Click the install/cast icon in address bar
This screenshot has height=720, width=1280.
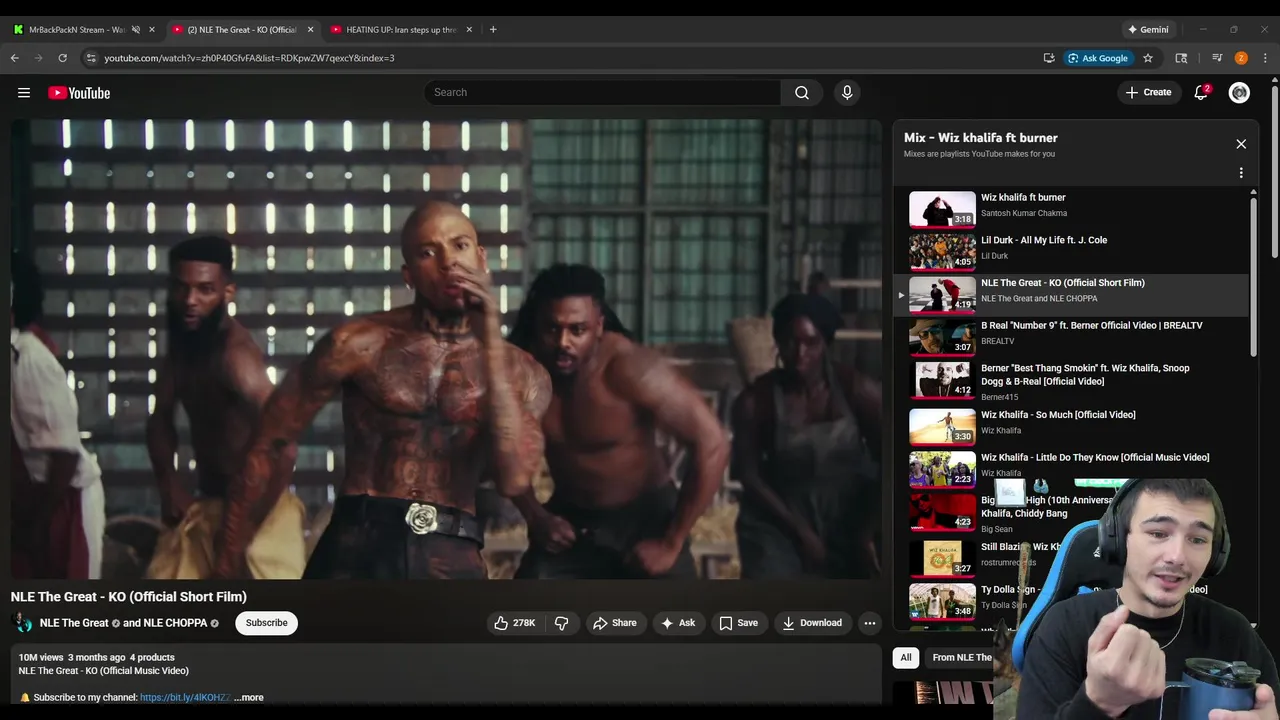pos(1049,58)
